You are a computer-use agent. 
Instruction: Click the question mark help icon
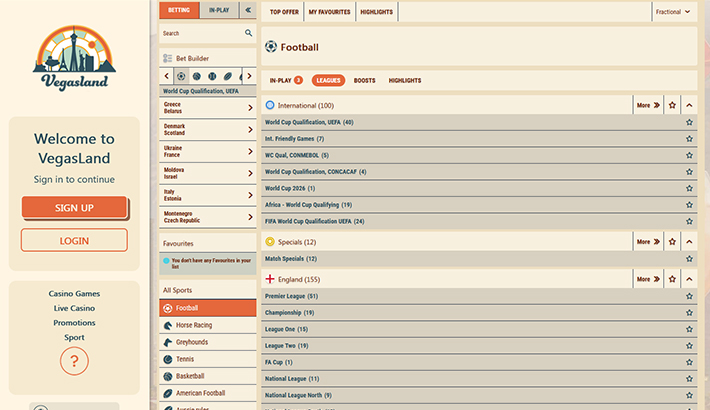coord(74,361)
